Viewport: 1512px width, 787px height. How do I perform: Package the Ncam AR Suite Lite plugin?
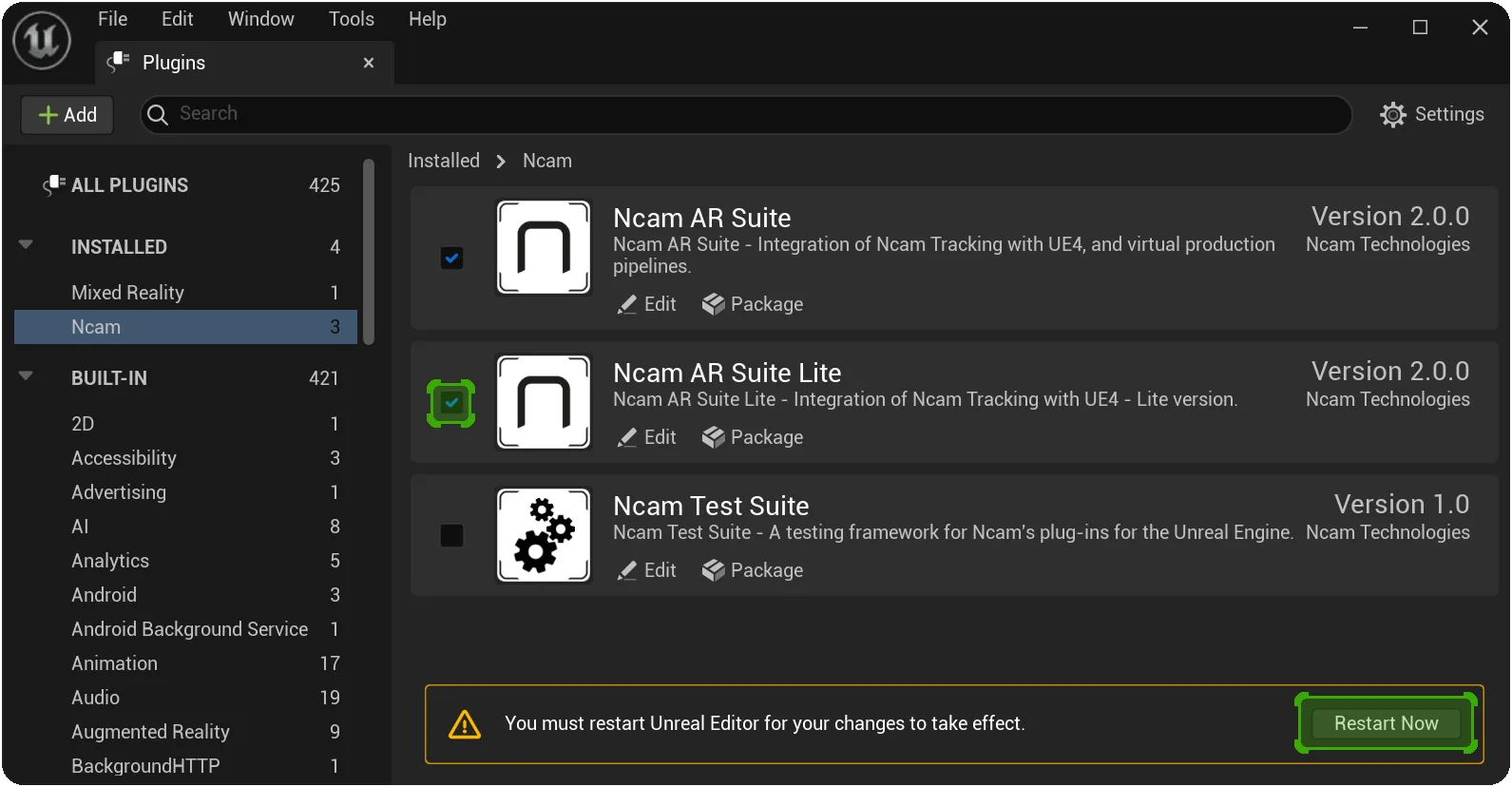(753, 437)
